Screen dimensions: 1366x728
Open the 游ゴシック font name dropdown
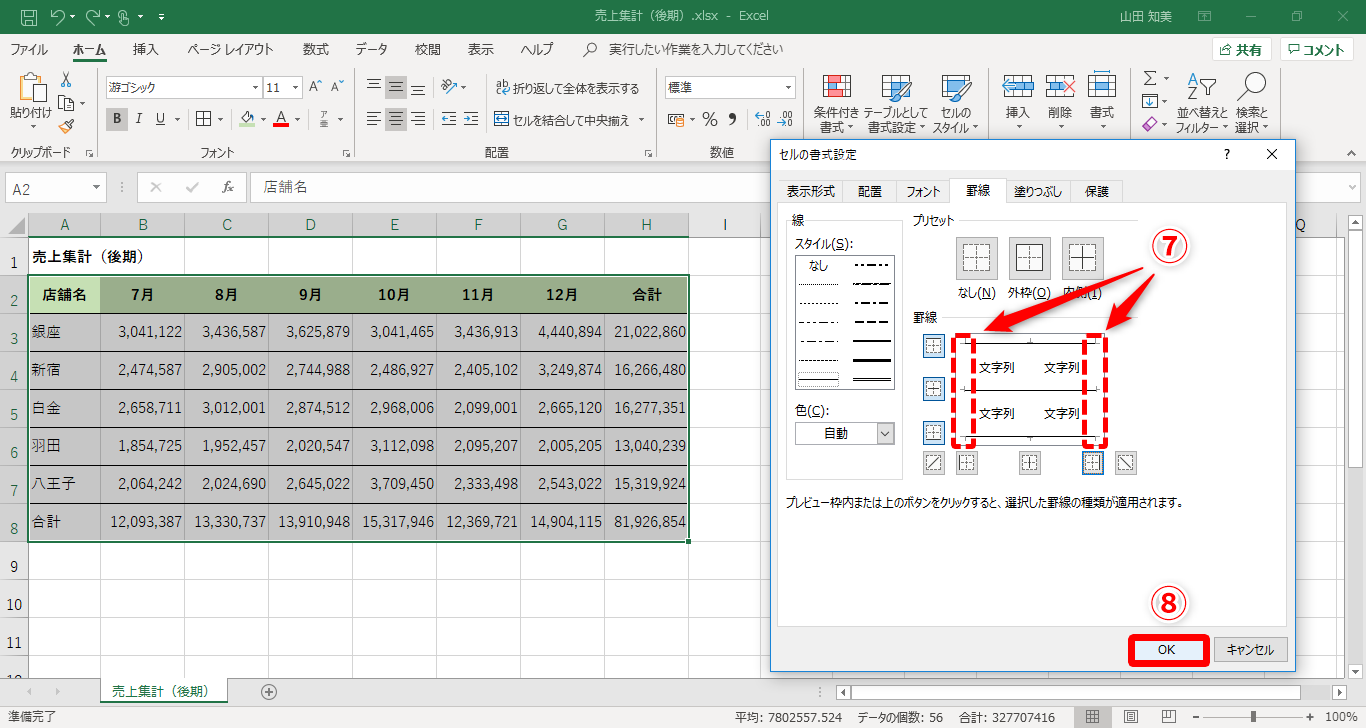coord(254,87)
